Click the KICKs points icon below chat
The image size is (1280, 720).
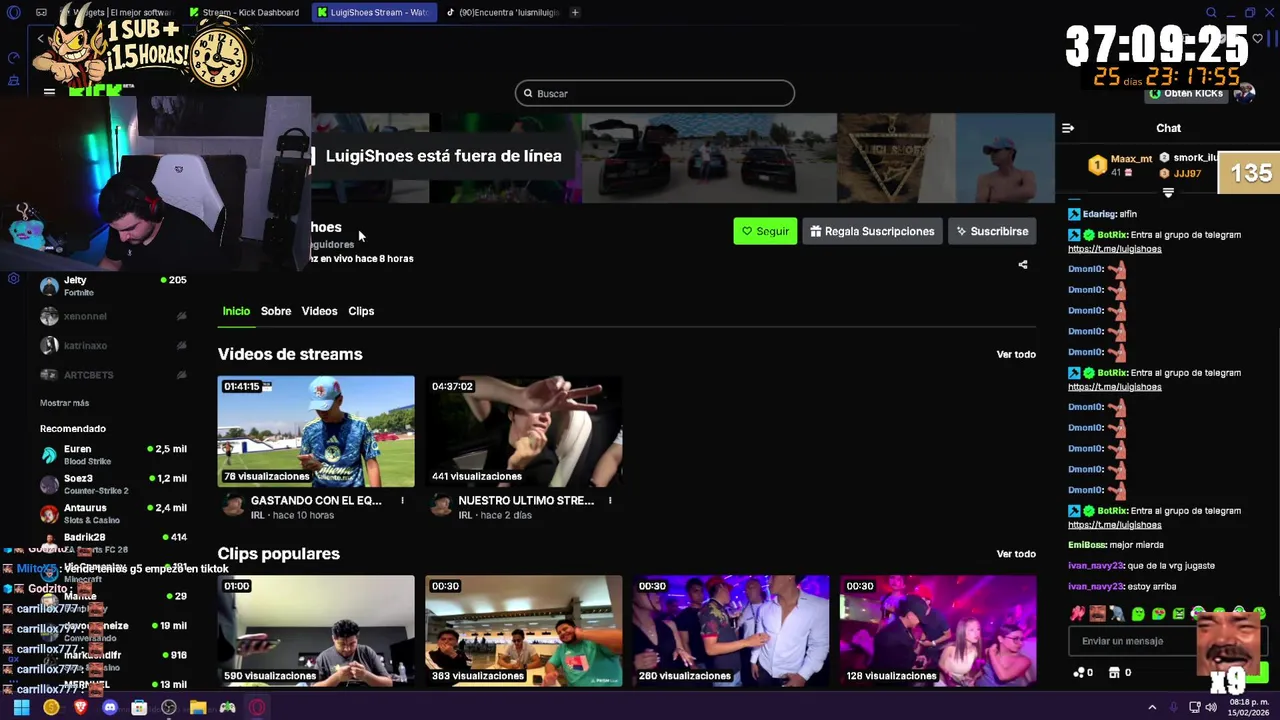coord(1078,673)
